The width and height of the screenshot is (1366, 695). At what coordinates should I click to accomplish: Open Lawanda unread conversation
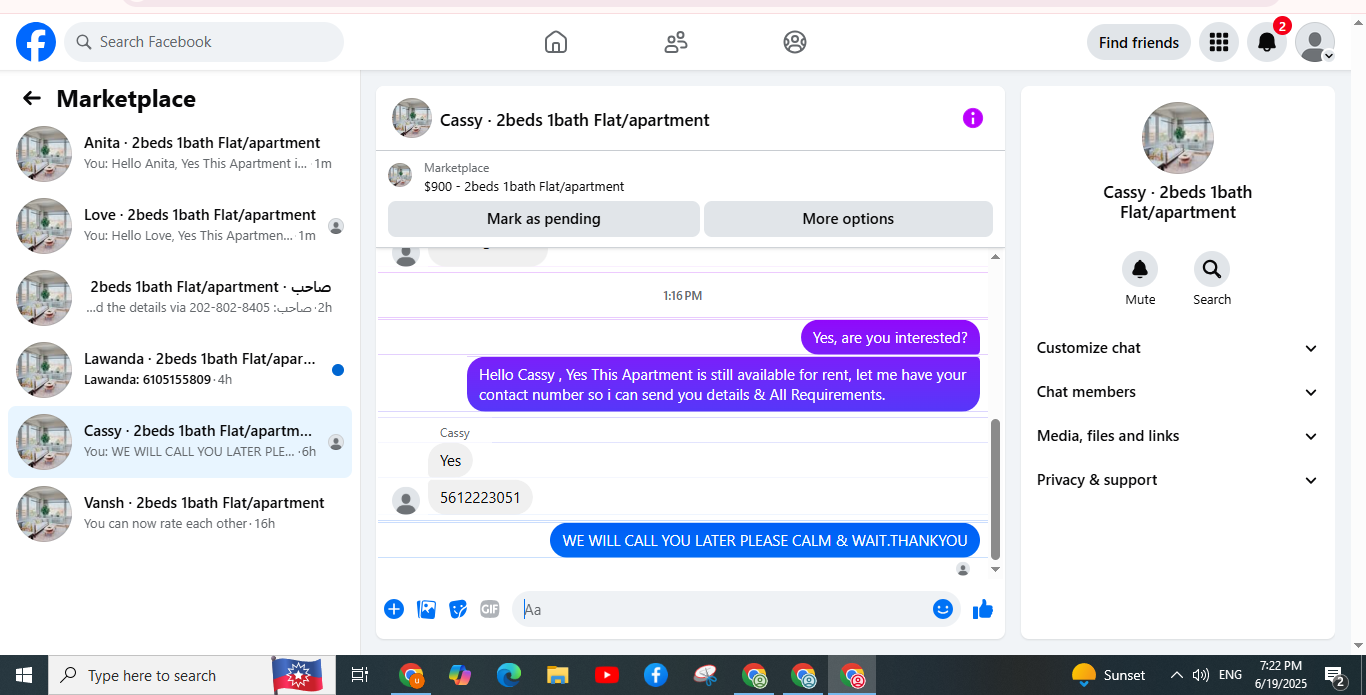click(x=180, y=370)
